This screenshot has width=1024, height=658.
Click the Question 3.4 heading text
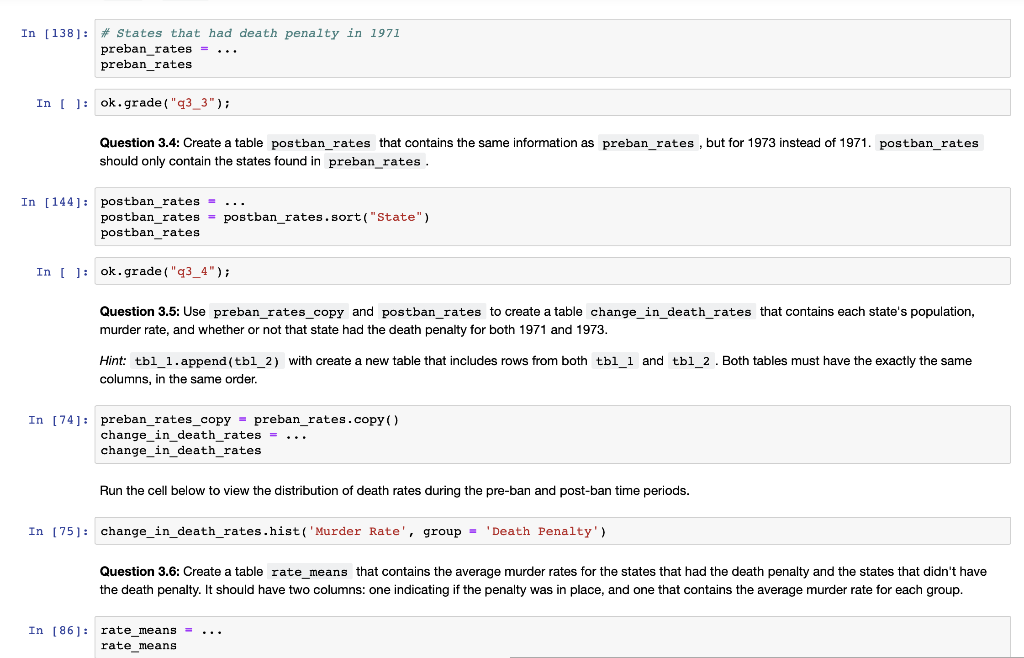pos(140,143)
